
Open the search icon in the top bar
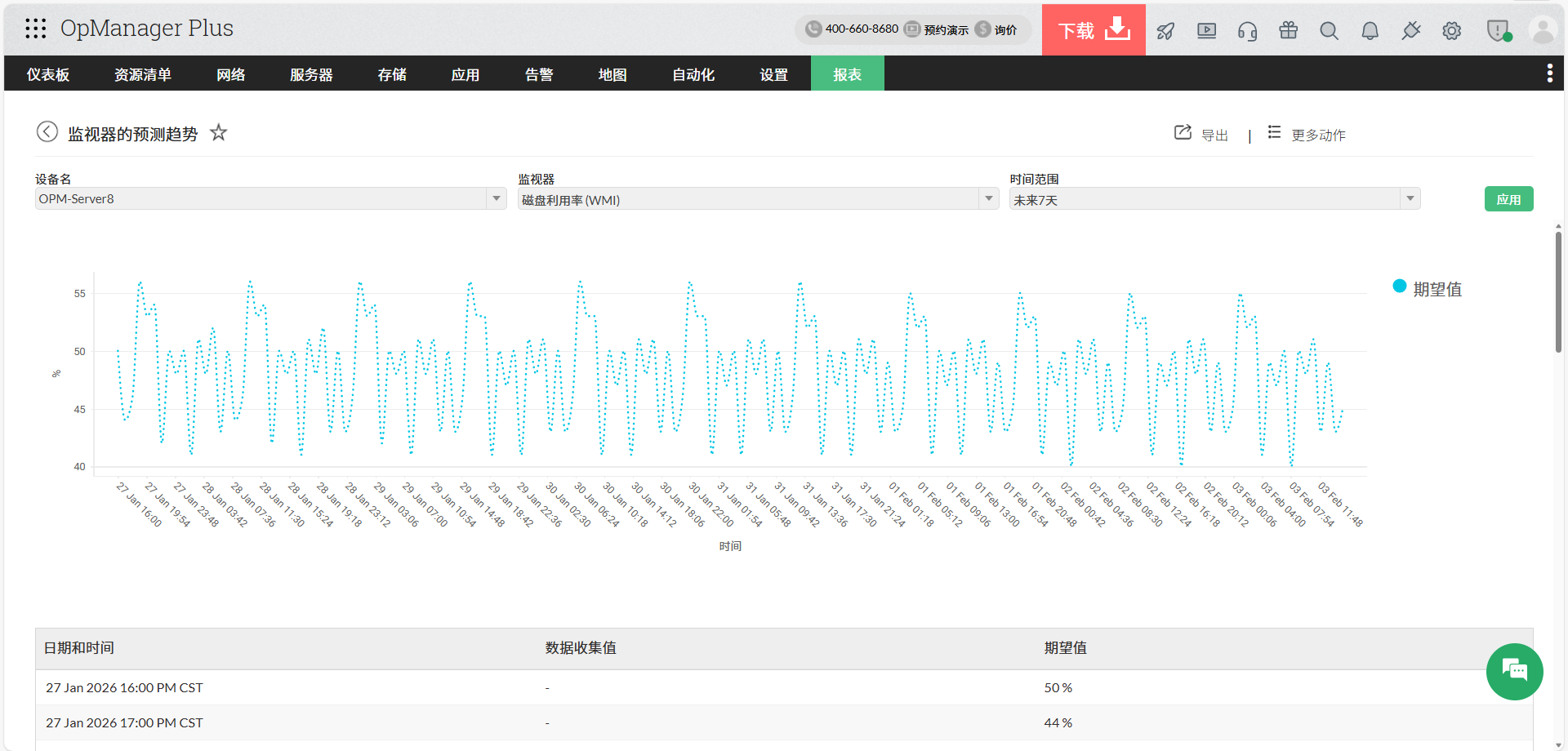tap(1329, 30)
